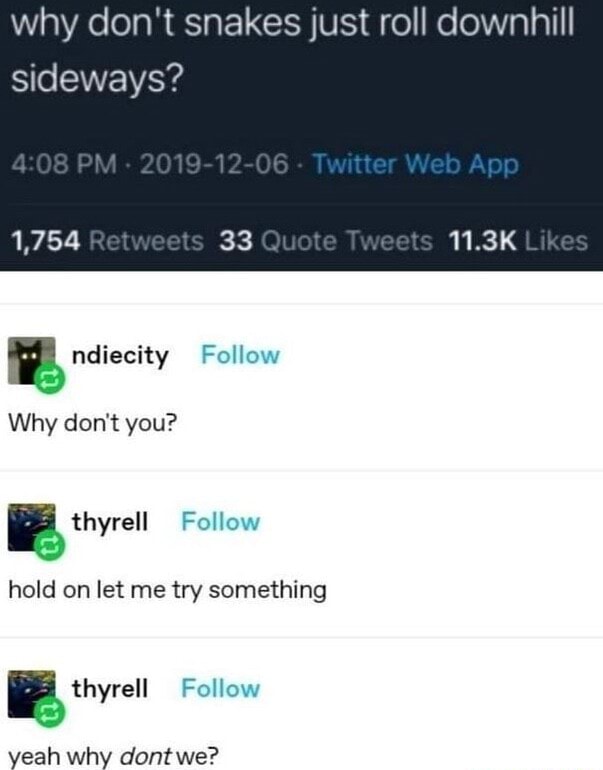
Task: Follow thyrell on the 'hold on' post
Action: [220, 522]
